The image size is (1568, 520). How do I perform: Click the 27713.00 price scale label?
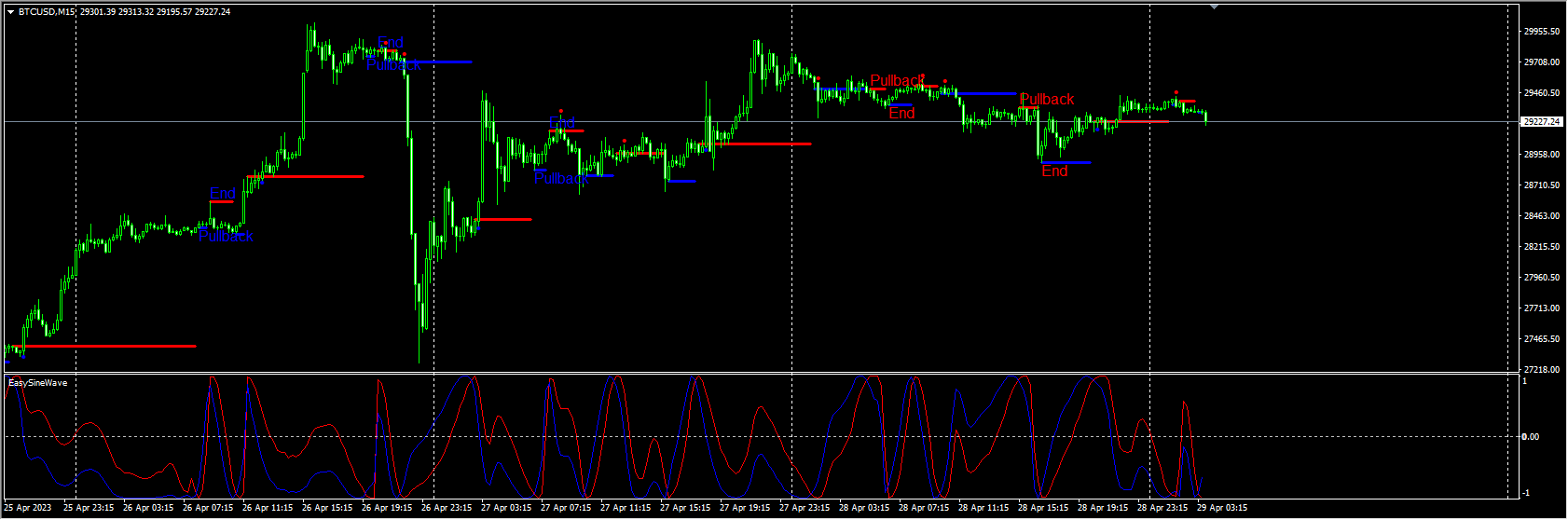(1541, 308)
